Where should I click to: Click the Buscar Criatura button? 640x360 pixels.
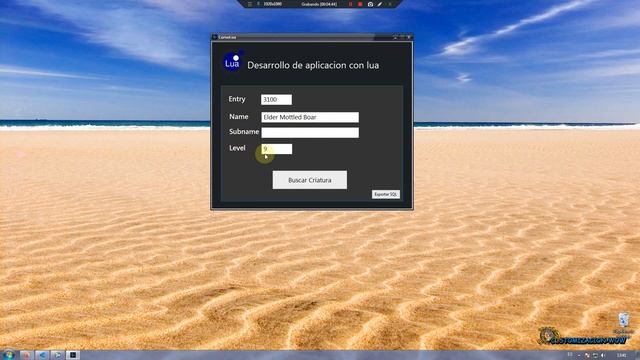tap(310, 180)
